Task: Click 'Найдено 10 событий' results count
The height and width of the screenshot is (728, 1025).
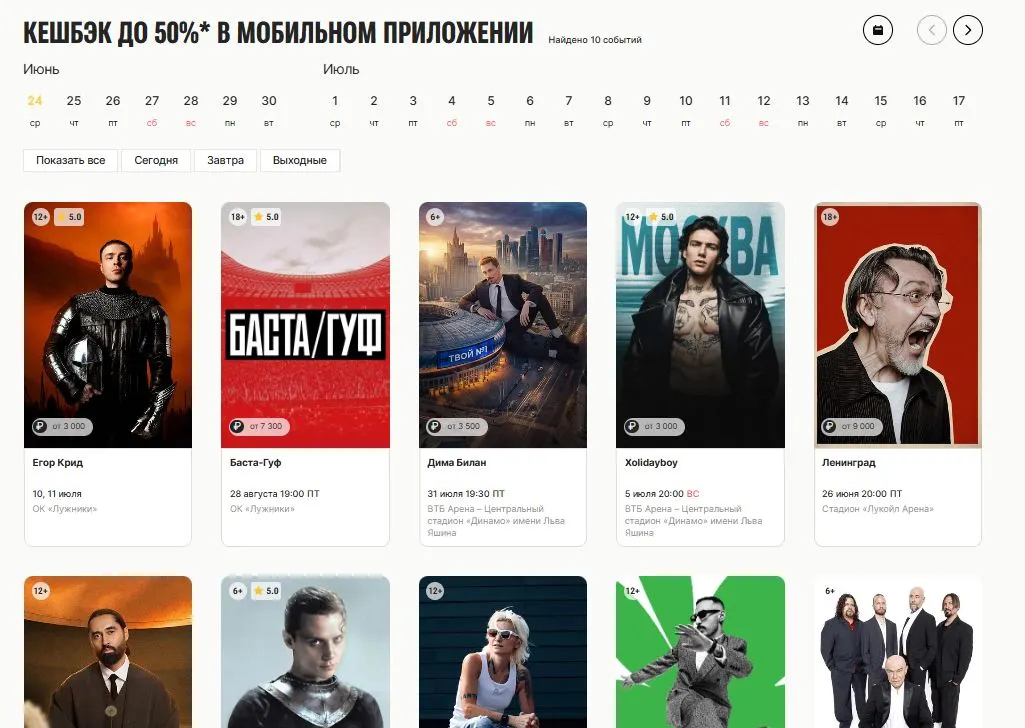Action: 595,40
